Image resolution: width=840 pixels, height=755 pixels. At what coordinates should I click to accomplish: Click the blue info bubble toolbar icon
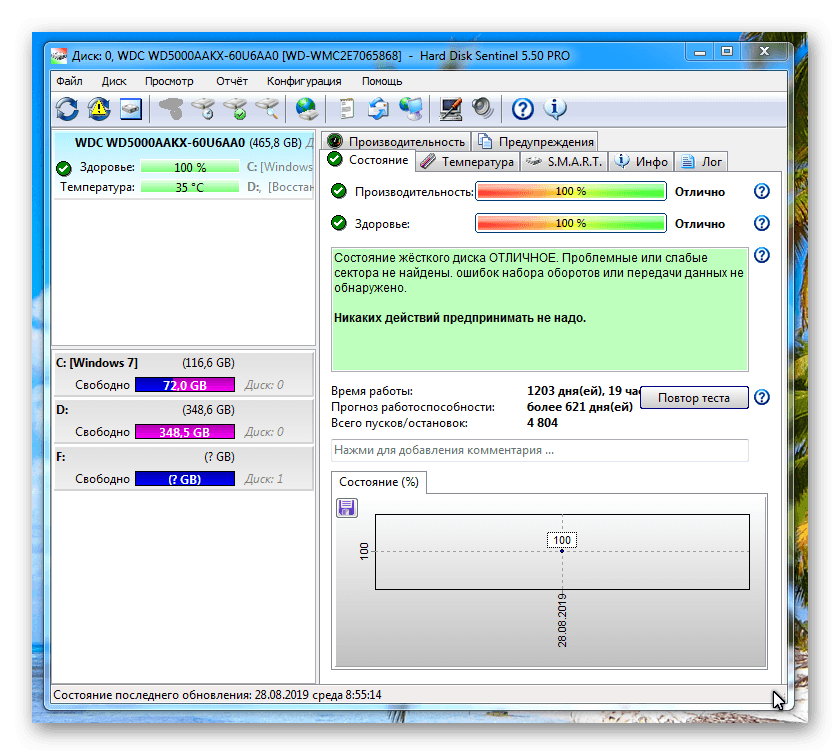[555, 108]
